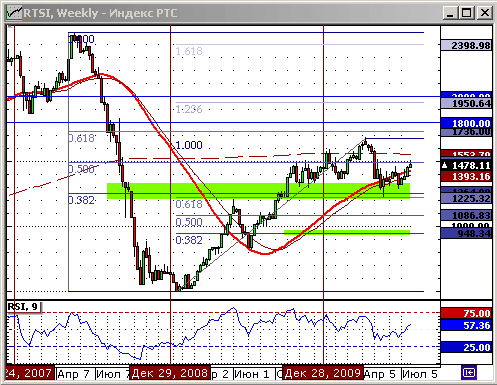Minimize the RTSI Weekly chart window
The width and height of the screenshot is (497, 385).
coord(450,13)
